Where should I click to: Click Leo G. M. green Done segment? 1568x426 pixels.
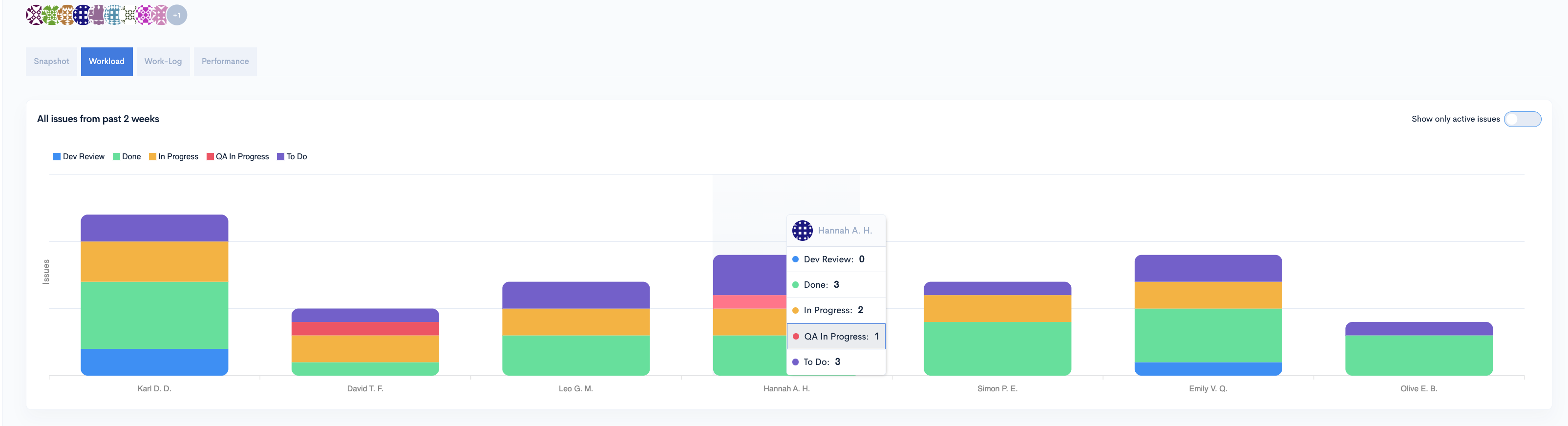tap(576, 355)
